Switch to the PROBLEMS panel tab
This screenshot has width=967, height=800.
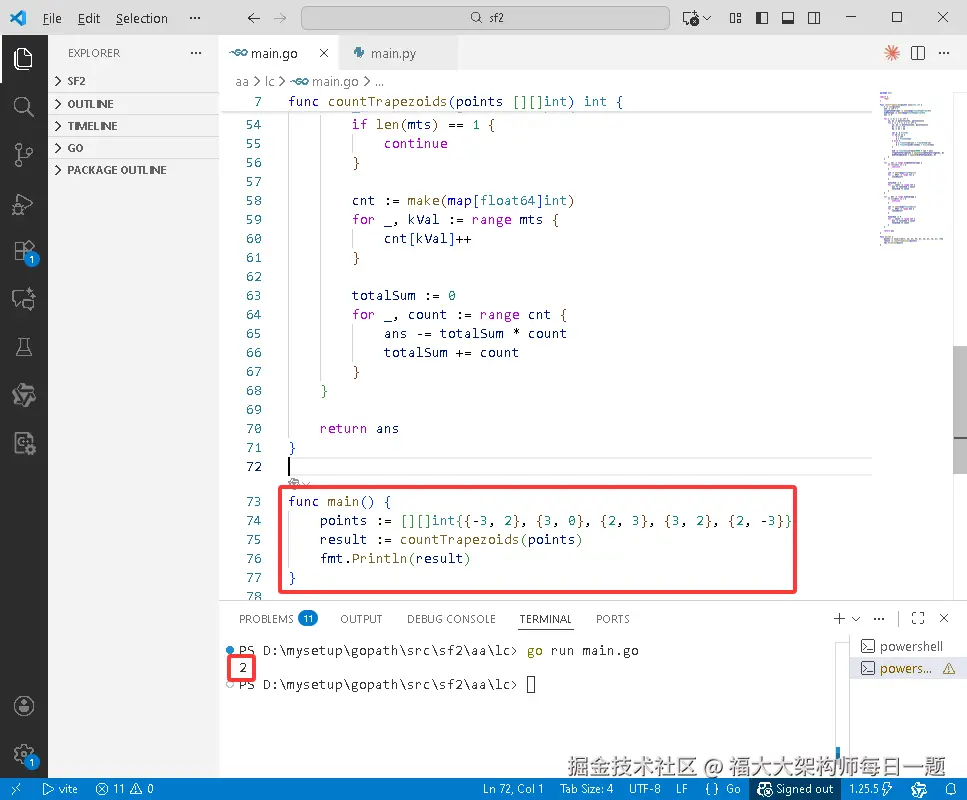click(278, 619)
